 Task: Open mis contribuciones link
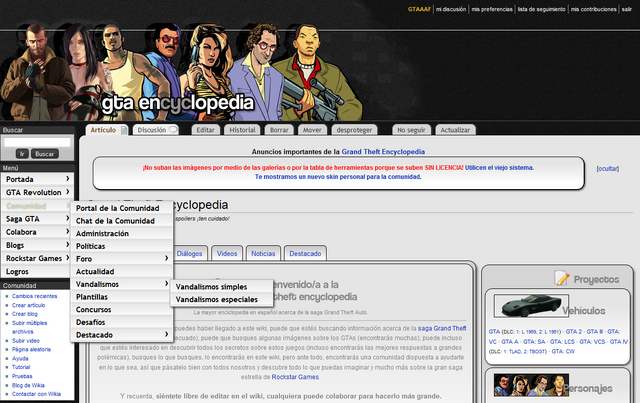coord(593,9)
